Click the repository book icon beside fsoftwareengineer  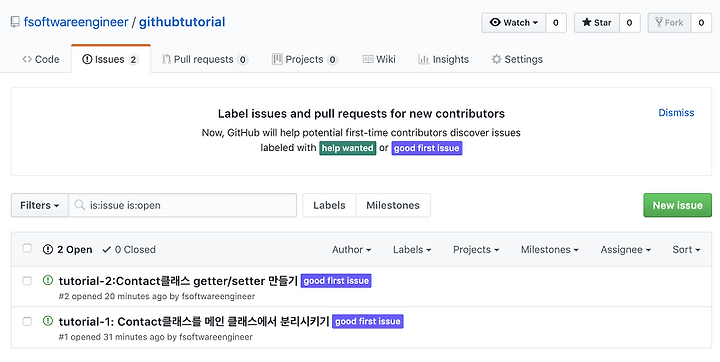pos(15,22)
